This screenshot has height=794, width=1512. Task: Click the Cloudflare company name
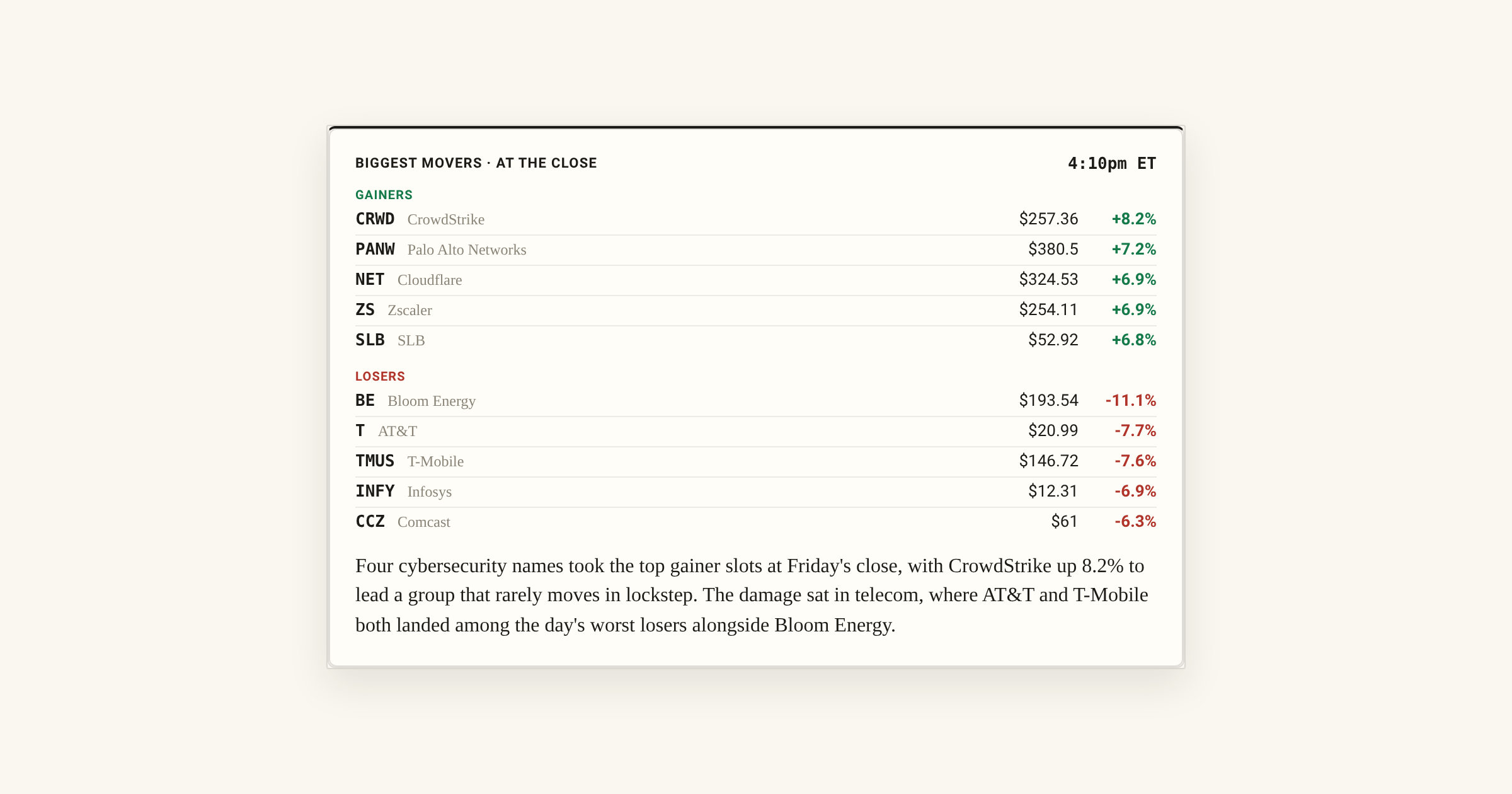tap(430, 280)
